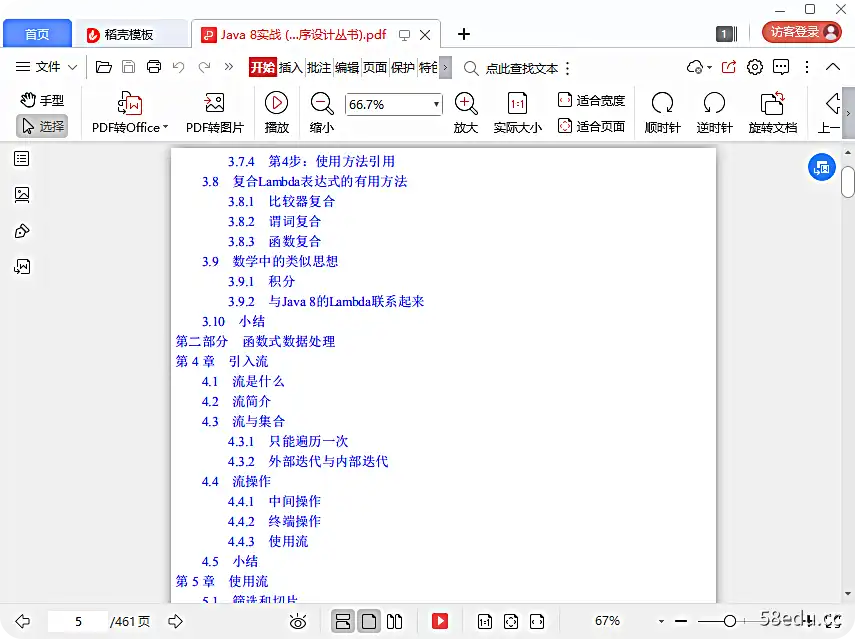This screenshot has width=855, height=639.
Task: Switch to the 编辑 ribbon tab
Action: click(x=347, y=68)
